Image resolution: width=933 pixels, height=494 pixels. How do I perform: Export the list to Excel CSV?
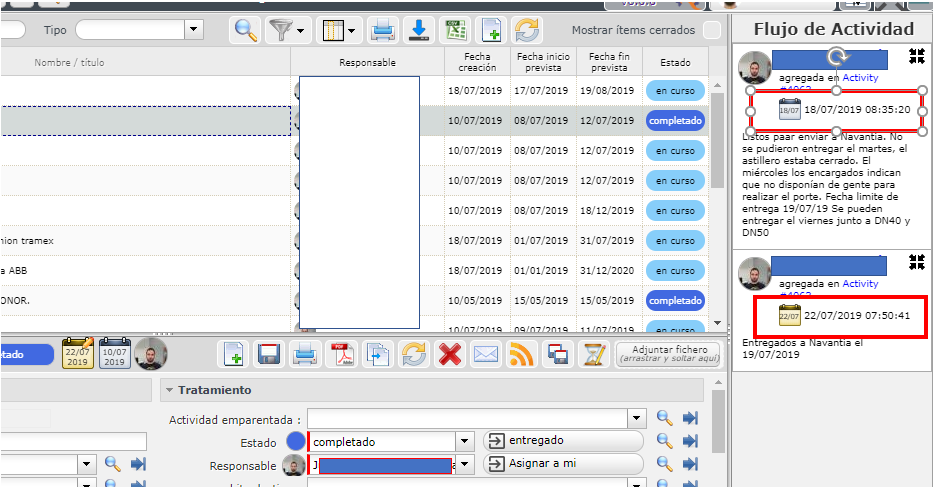455,30
